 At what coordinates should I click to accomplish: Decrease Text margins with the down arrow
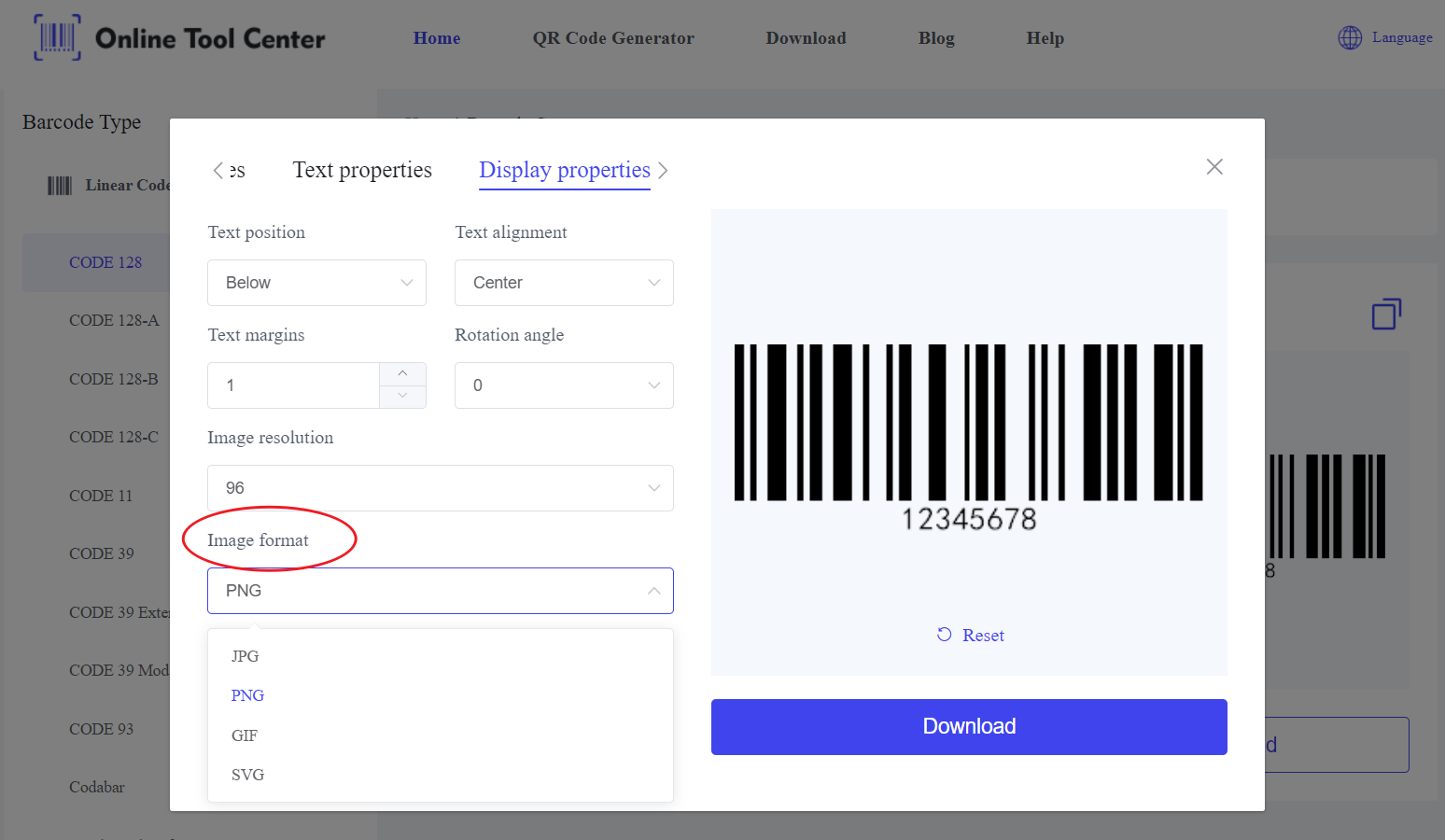(402, 396)
